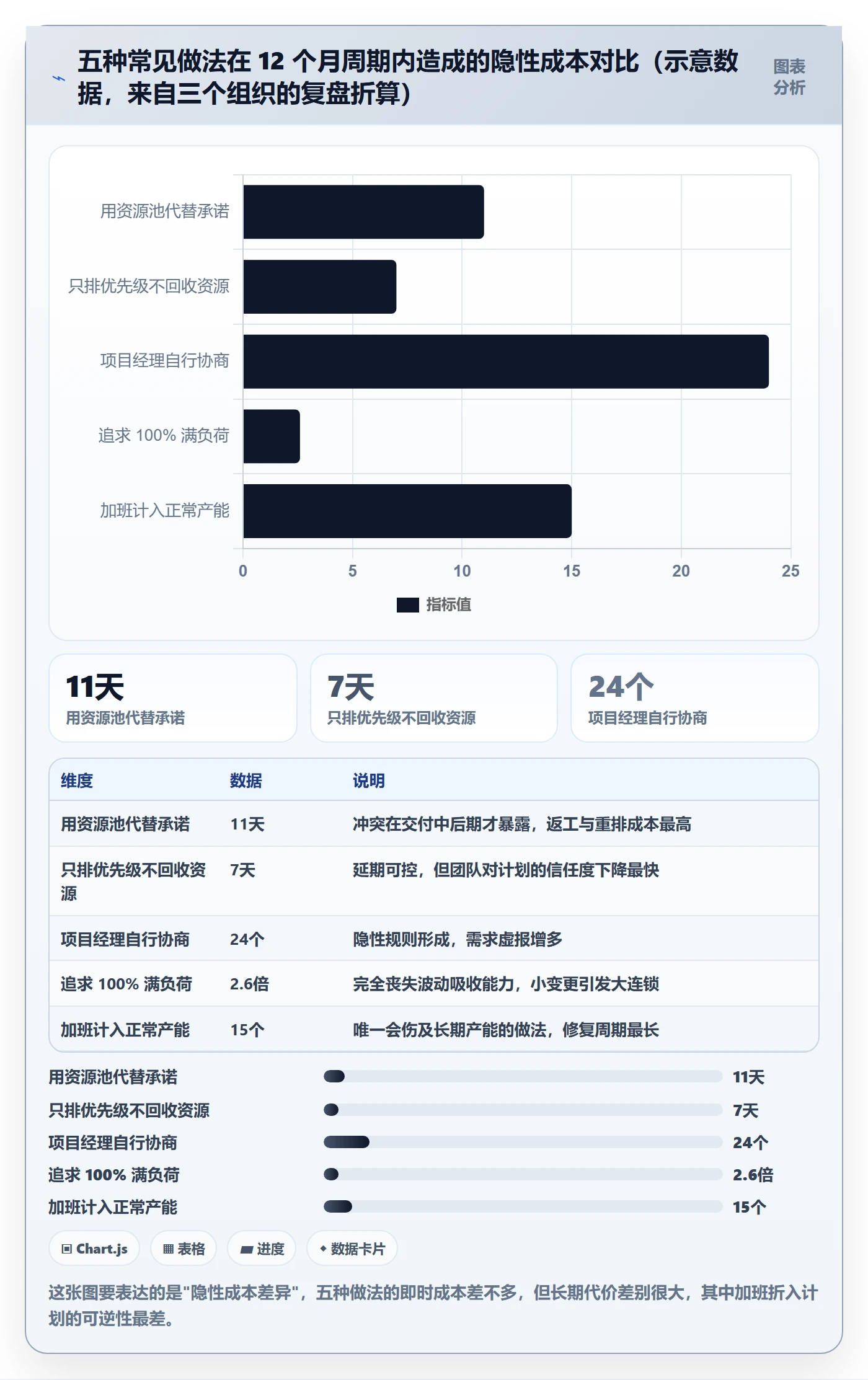Click the 用资源池代替承诺 chart bar
The width and height of the screenshot is (868, 1380).
coord(363,212)
